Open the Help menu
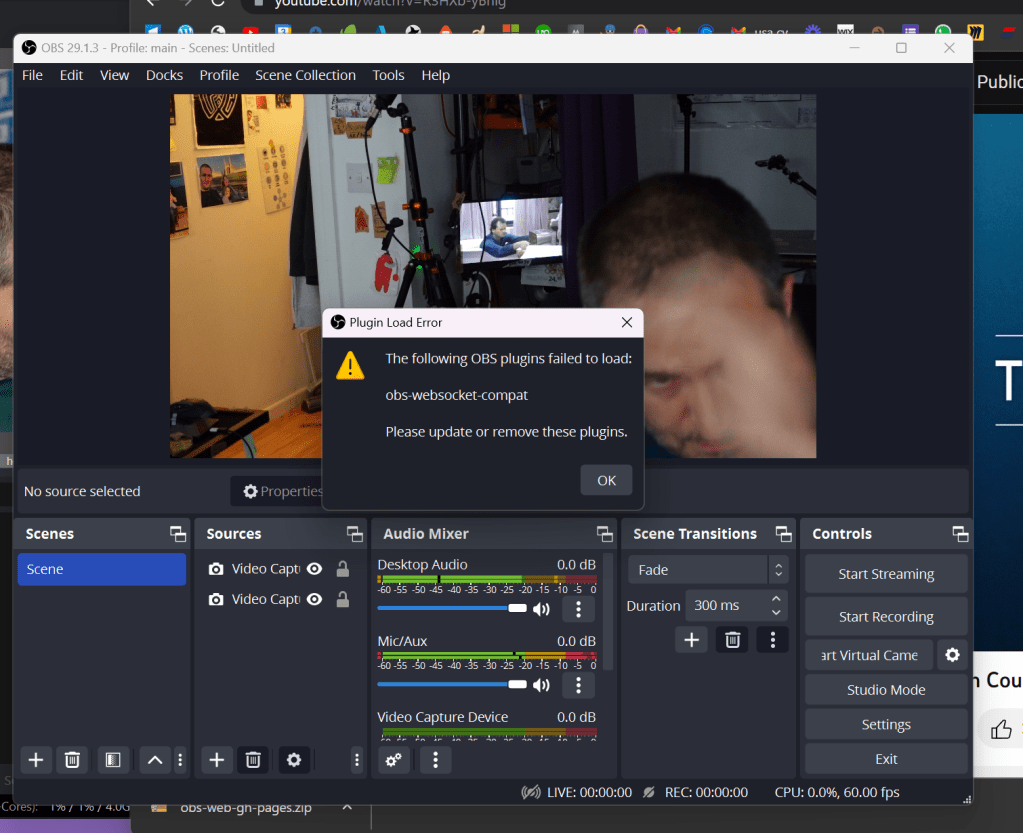 pos(435,75)
